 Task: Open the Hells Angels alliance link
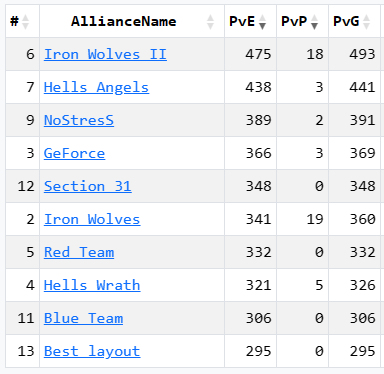(x=96, y=87)
